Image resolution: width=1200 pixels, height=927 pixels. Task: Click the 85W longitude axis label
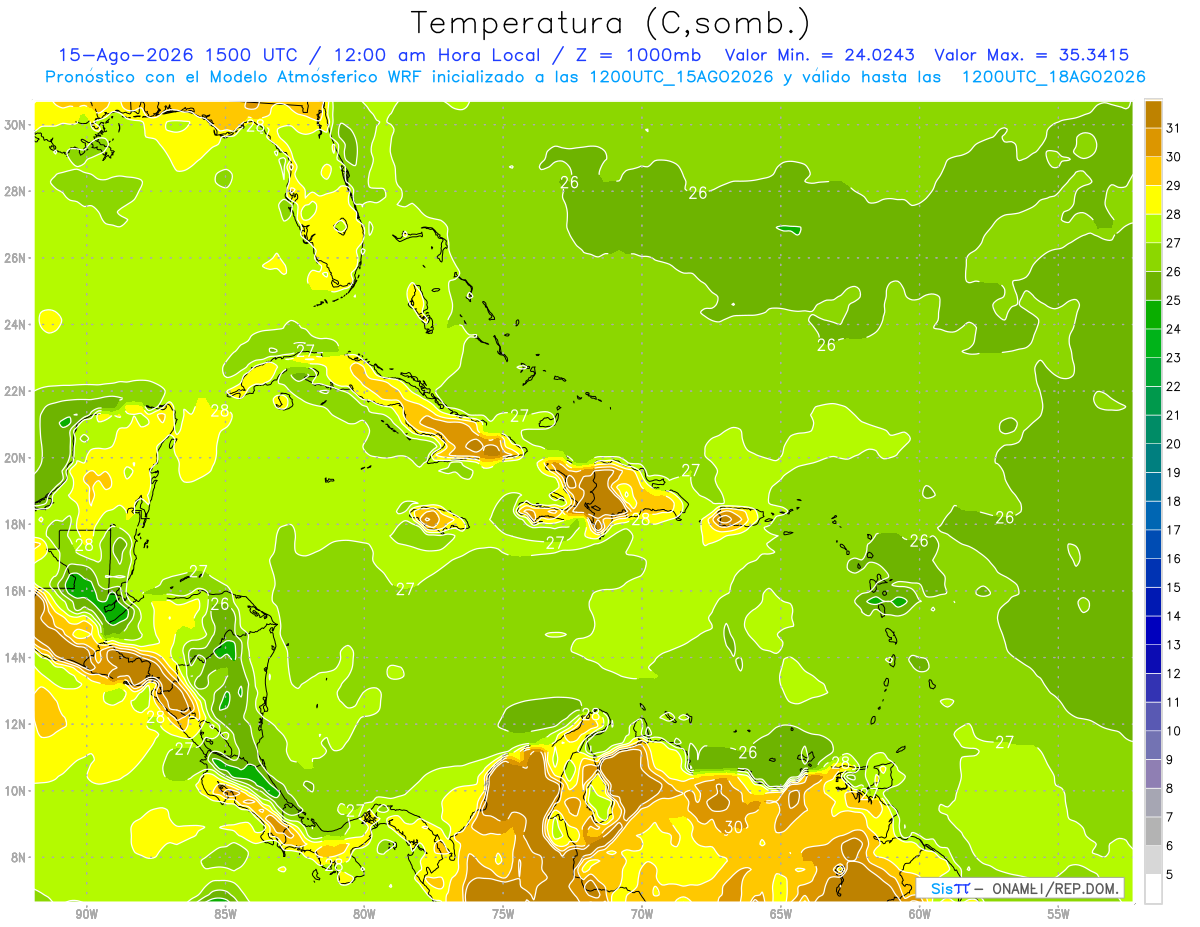click(225, 915)
